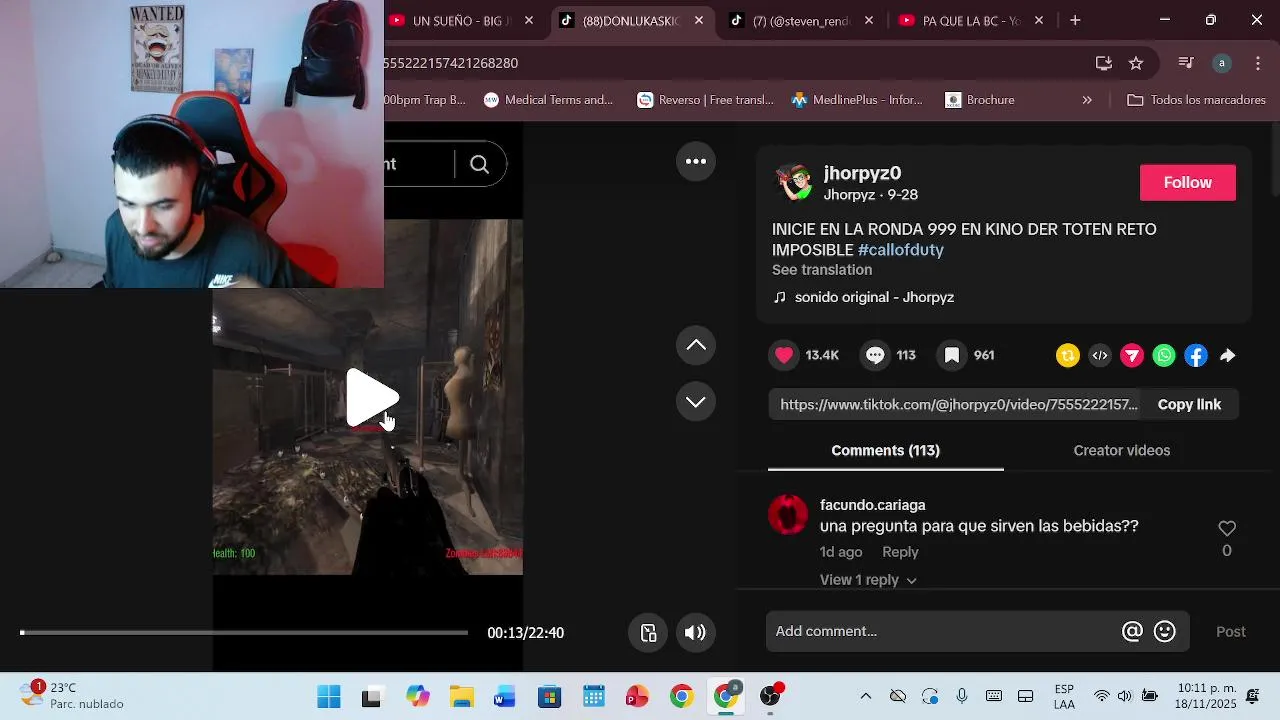Image resolution: width=1280 pixels, height=720 pixels.
Task: Open a new browser tab
Action: (x=1075, y=20)
